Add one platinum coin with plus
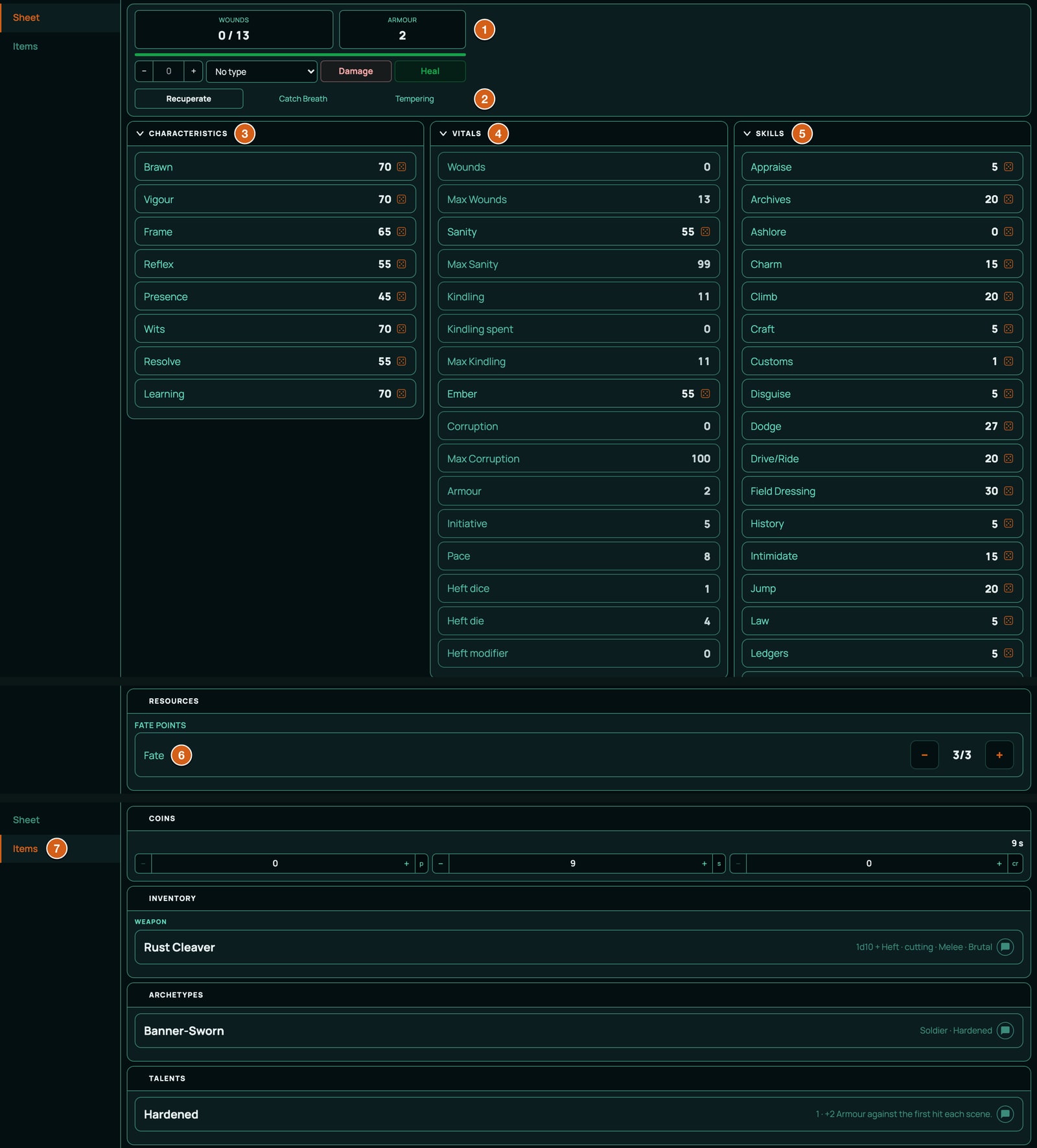Screen dimensions: 1037x1148 pos(406,863)
